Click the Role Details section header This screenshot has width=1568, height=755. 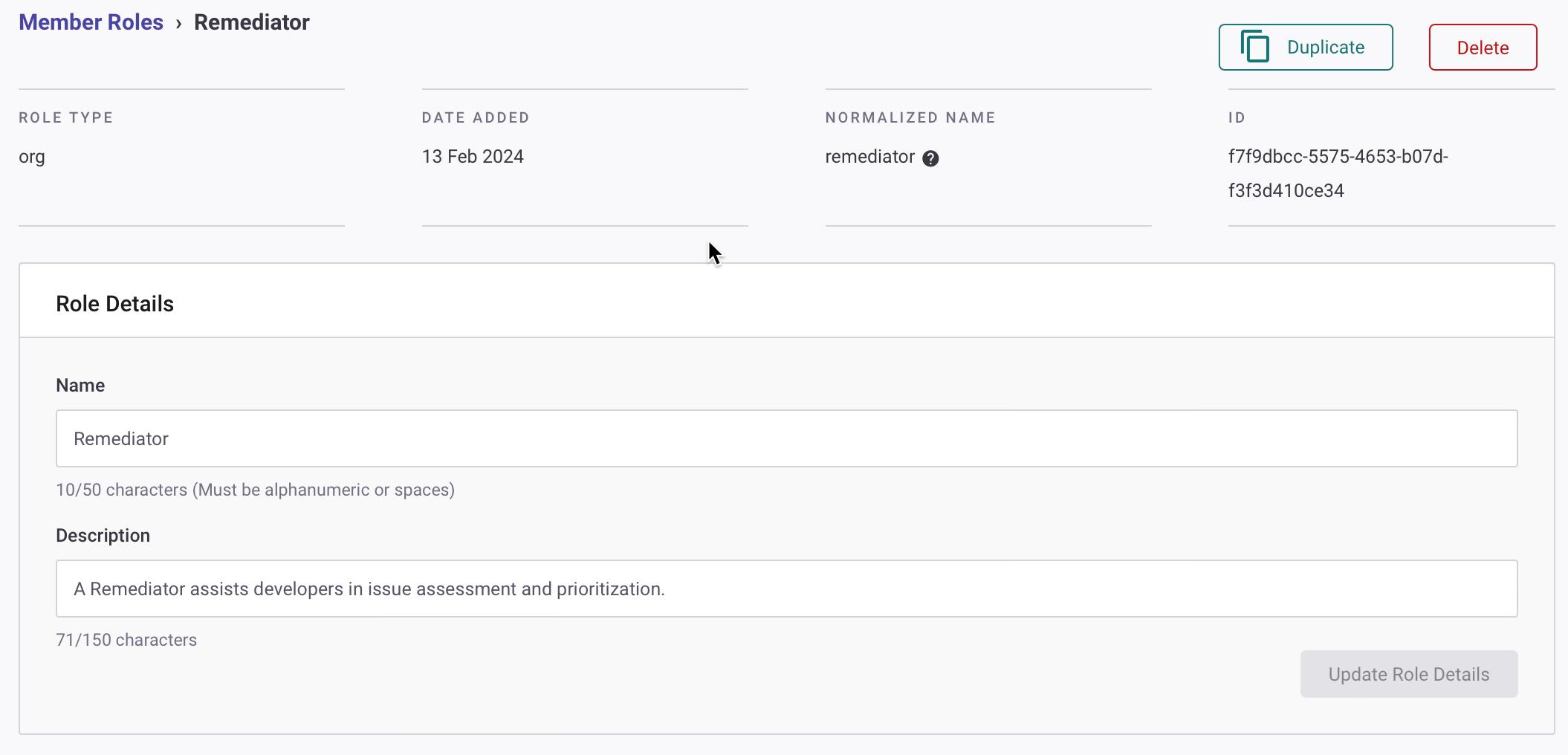tap(114, 304)
